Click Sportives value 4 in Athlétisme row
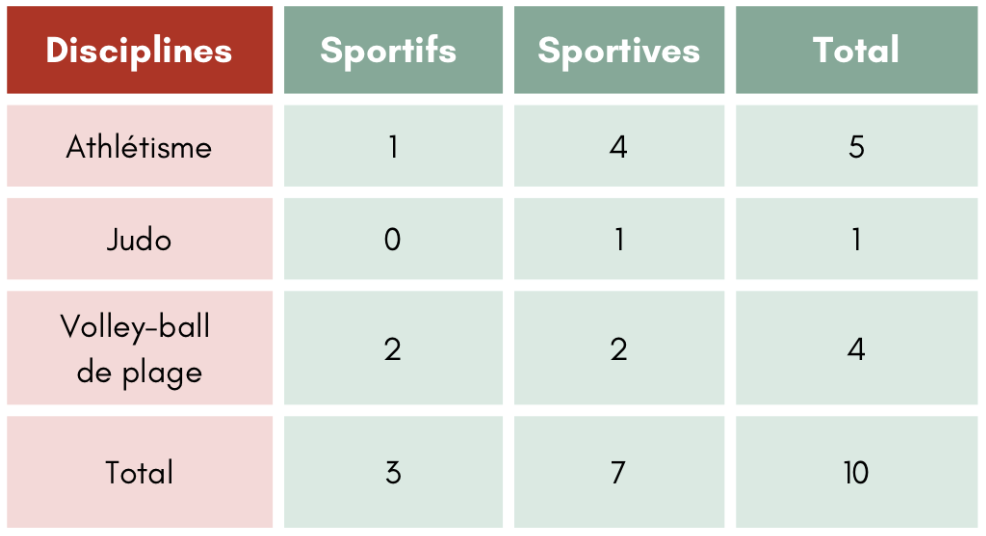Image resolution: width=986 pixels, height=536 pixels. 619,147
